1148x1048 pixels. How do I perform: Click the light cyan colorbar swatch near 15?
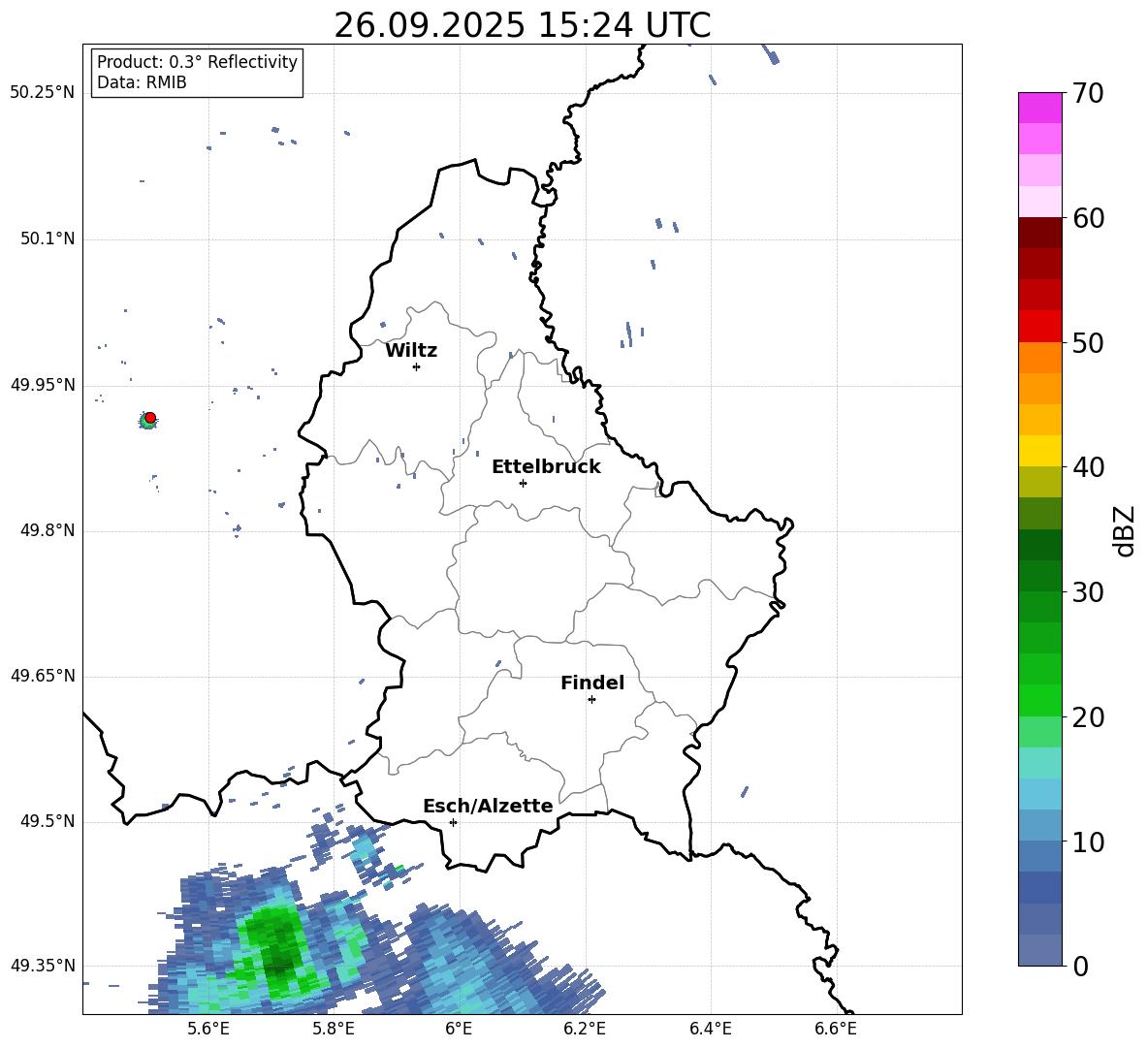1039,763
